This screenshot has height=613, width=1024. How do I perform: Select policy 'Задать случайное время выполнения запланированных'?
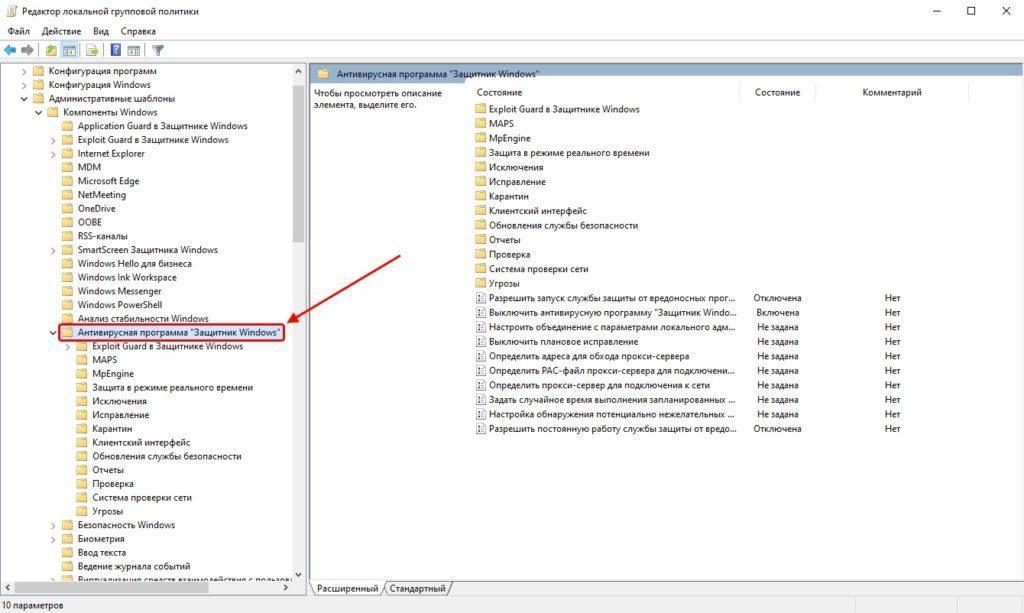pyautogui.click(x=612, y=400)
